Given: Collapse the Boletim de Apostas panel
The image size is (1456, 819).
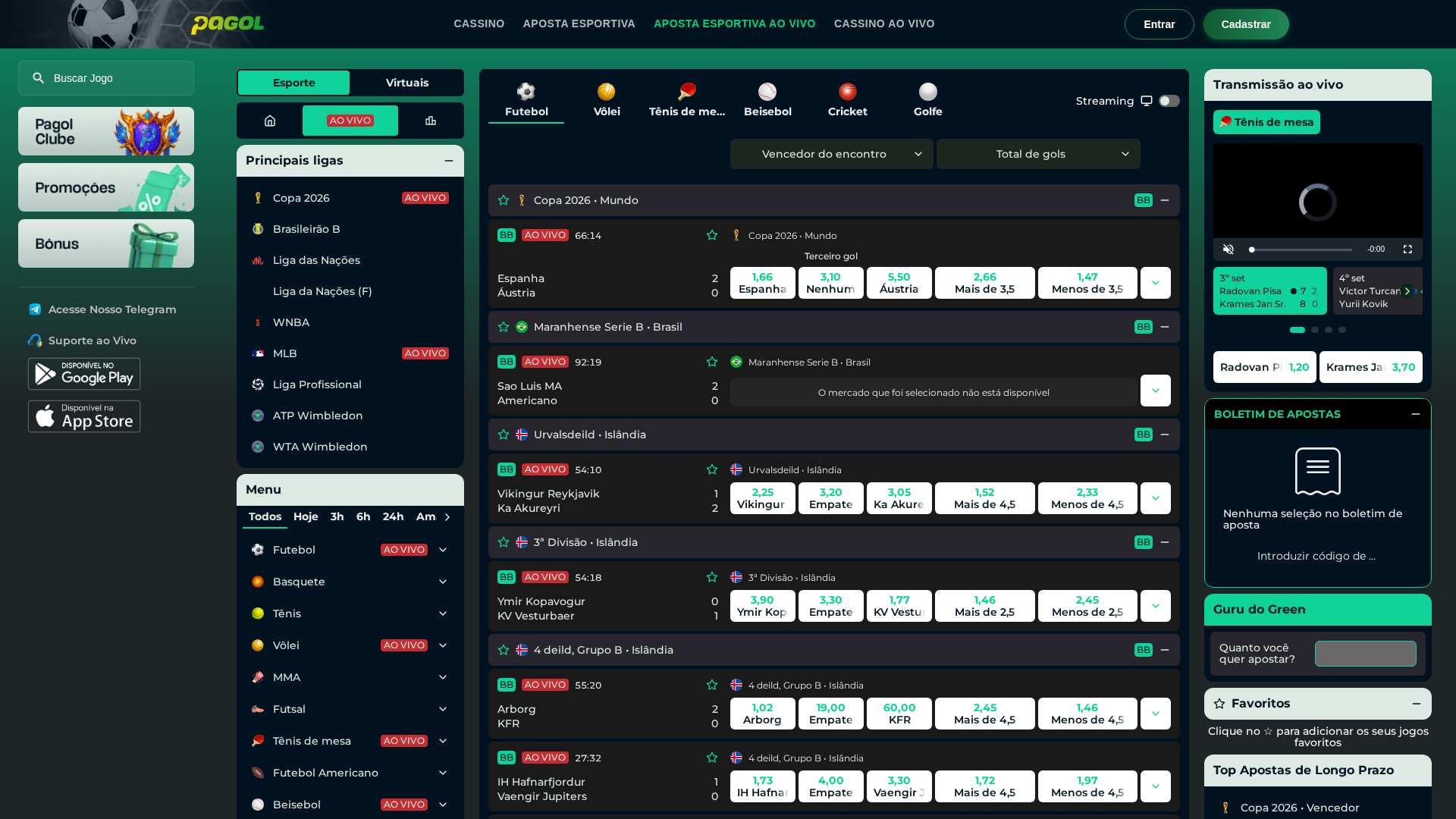Looking at the screenshot, I should [1416, 414].
